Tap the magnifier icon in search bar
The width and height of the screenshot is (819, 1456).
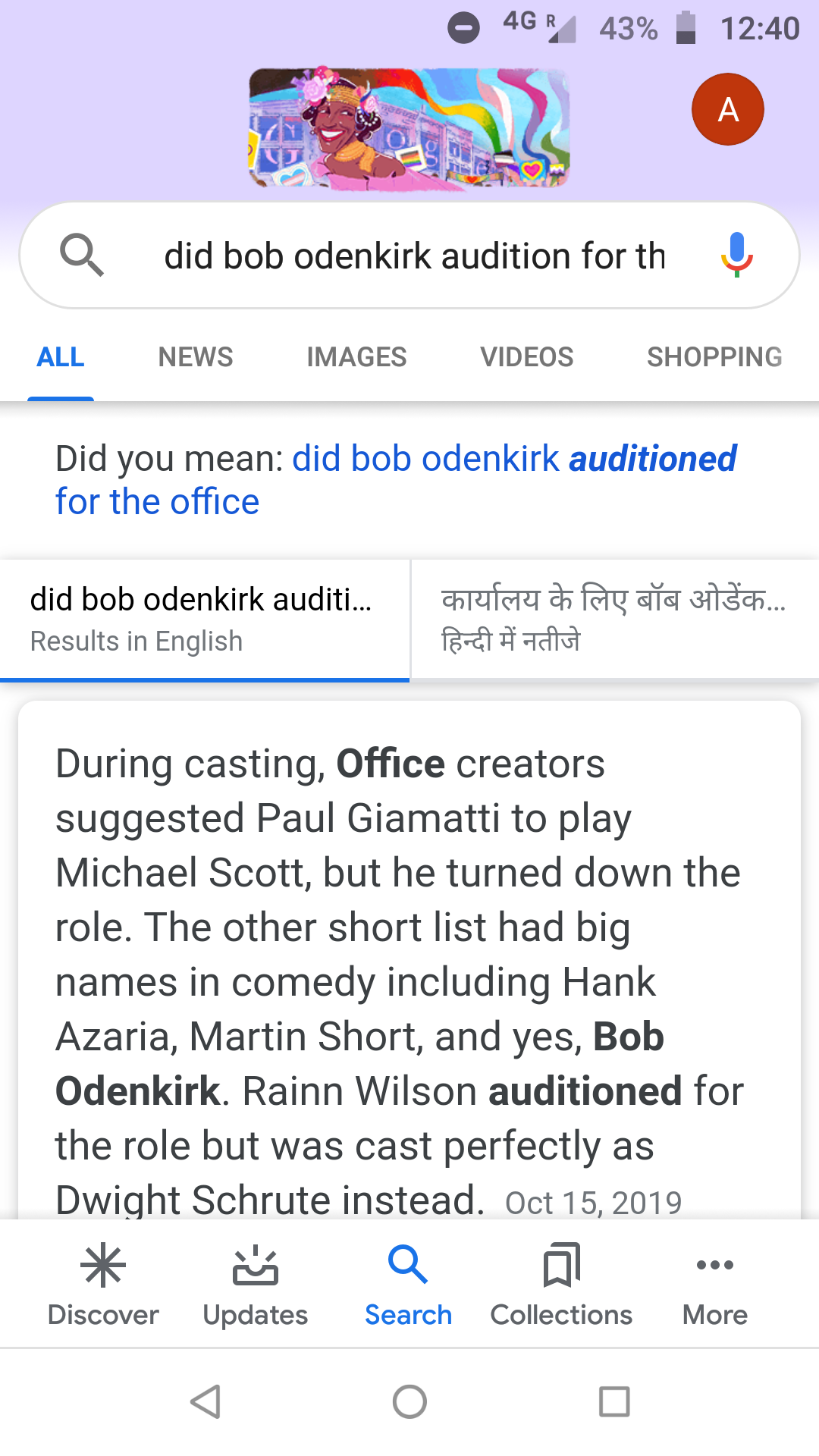point(81,255)
